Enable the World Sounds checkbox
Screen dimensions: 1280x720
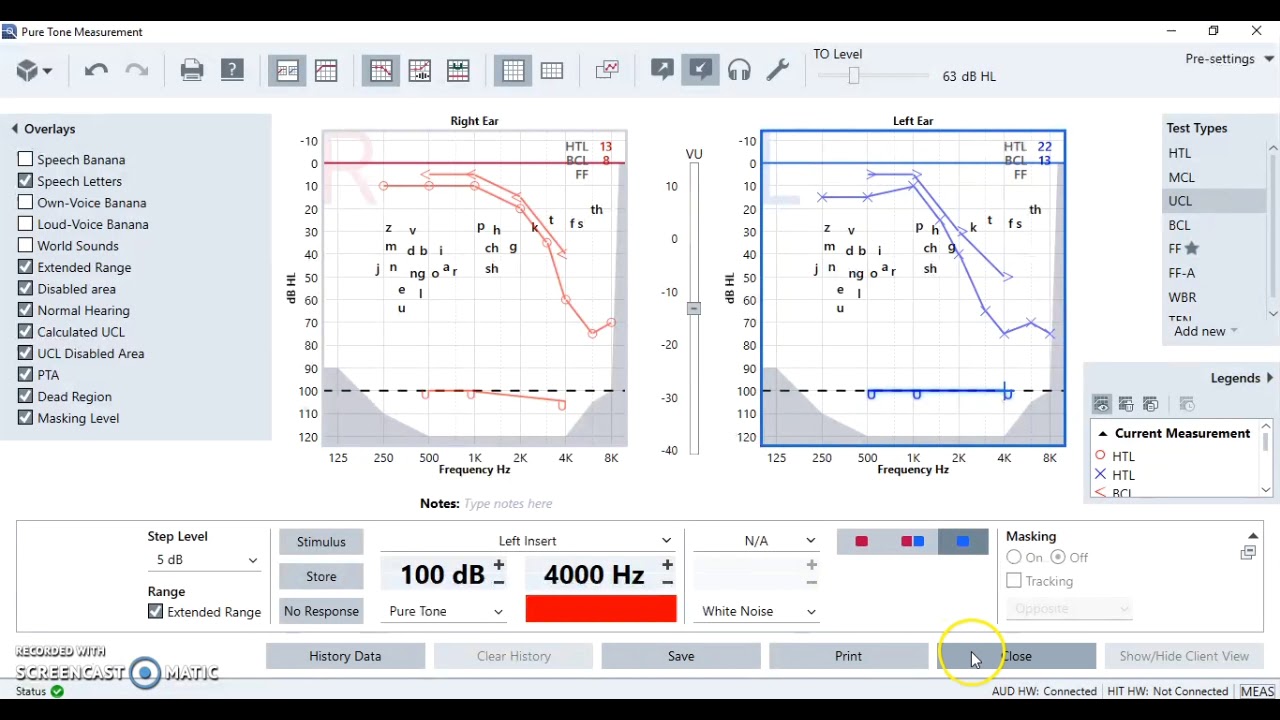point(26,245)
